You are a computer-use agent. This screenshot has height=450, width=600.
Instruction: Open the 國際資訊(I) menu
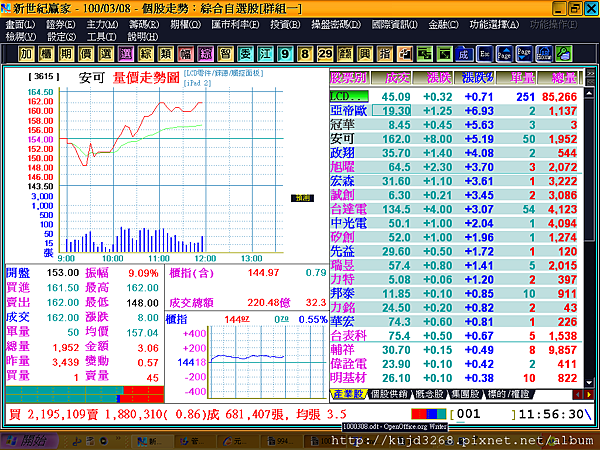click(x=395, y=24)
